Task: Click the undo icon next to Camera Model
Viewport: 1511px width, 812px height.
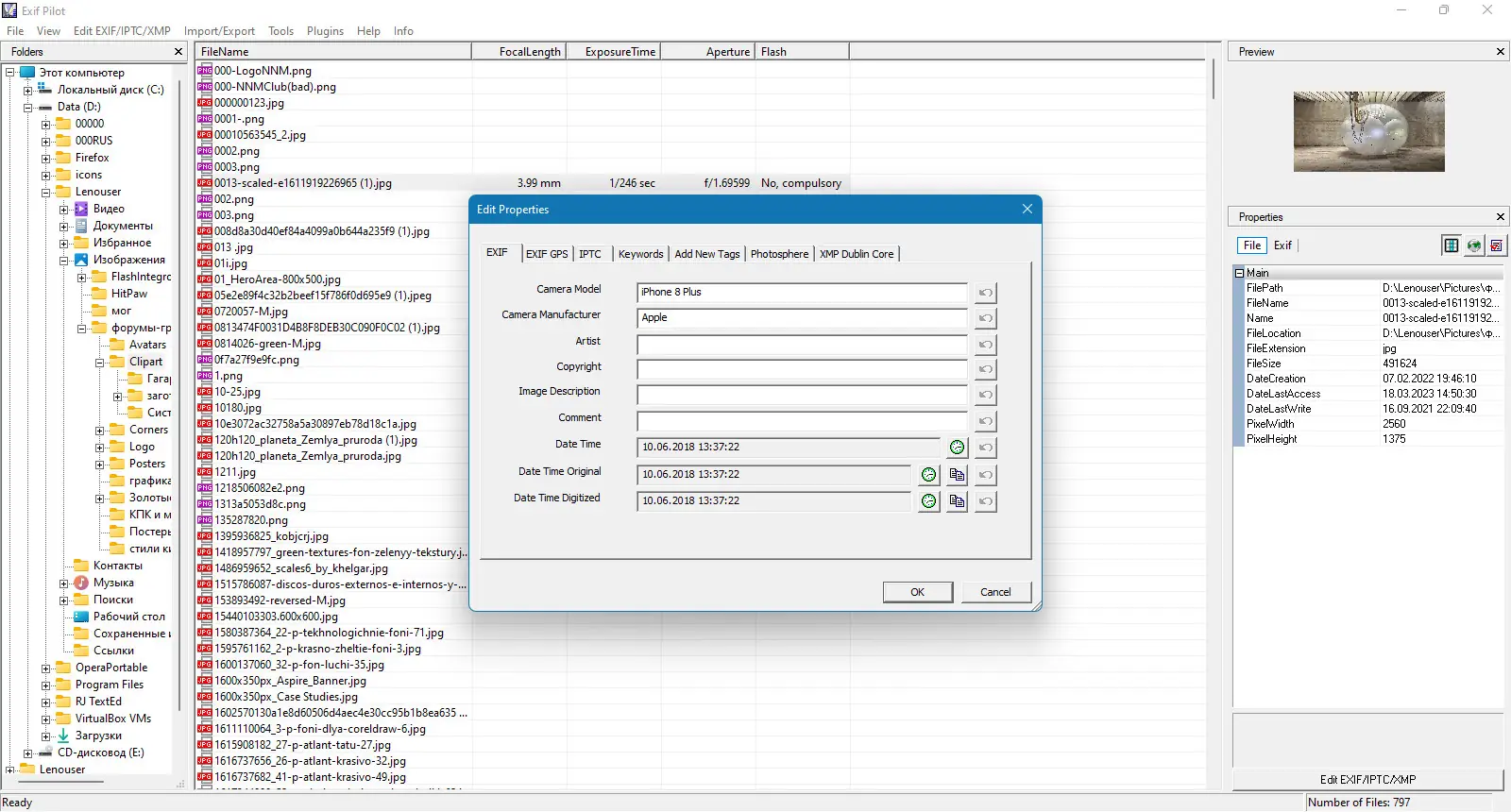Action: point(985,293)
